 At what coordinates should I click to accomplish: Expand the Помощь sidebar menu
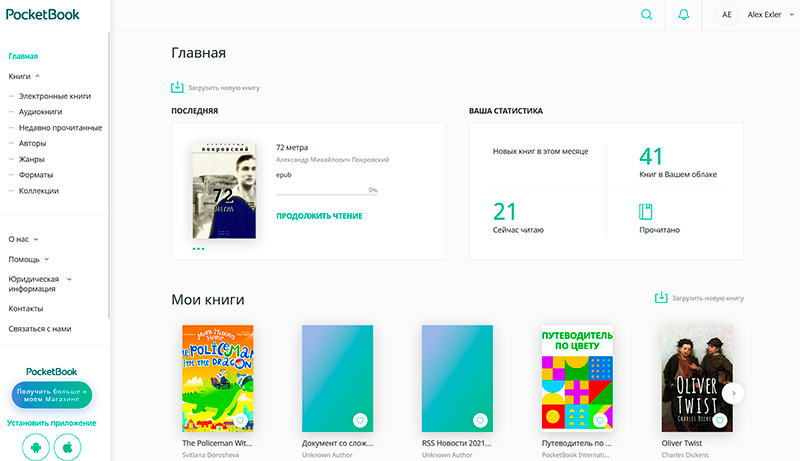tap(46, 259)
